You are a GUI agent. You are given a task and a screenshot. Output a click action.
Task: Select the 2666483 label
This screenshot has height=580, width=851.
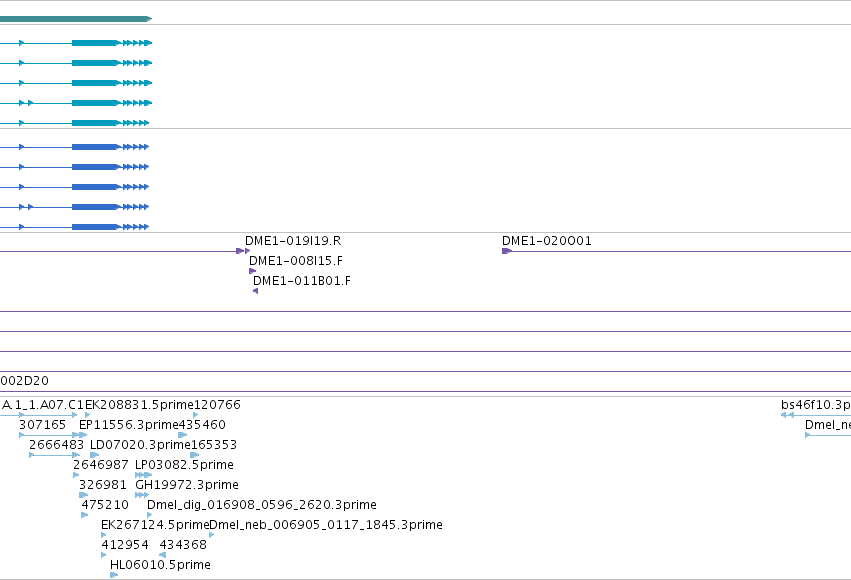tap(56, 445)
